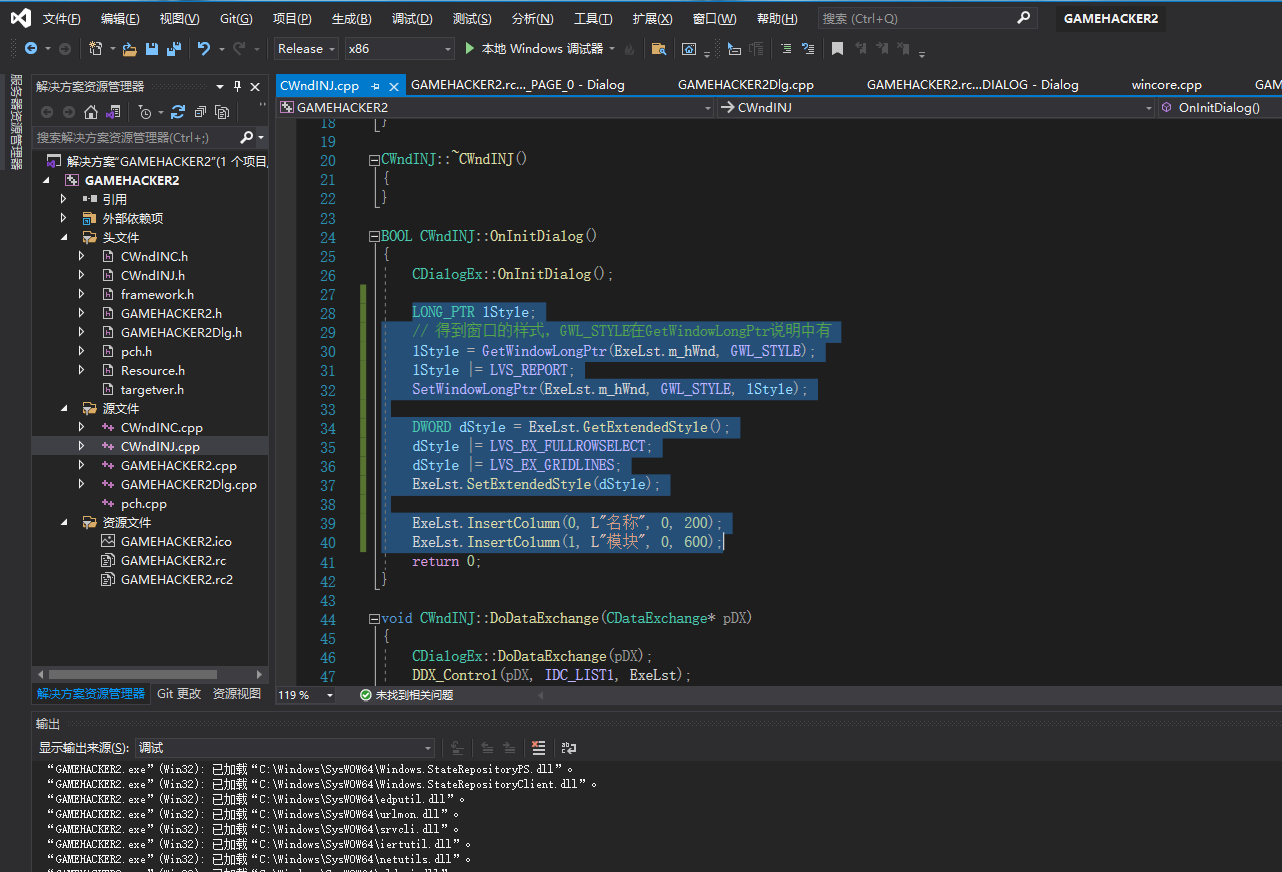This screenshot has width=1282, height=872.
Task: Collapse the GAMEHACKER2 project node
Action: click(46, 181)
